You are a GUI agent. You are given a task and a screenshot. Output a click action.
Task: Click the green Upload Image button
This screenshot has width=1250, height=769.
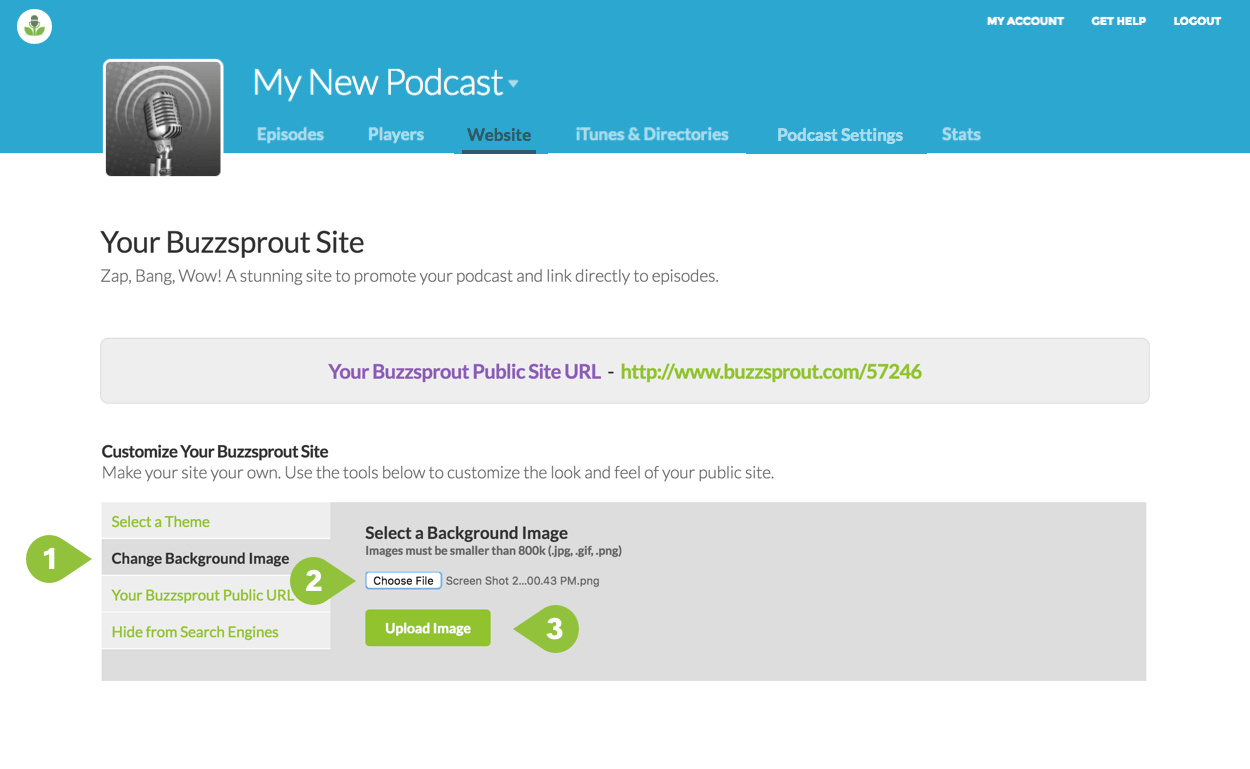(x=428, y=628)
